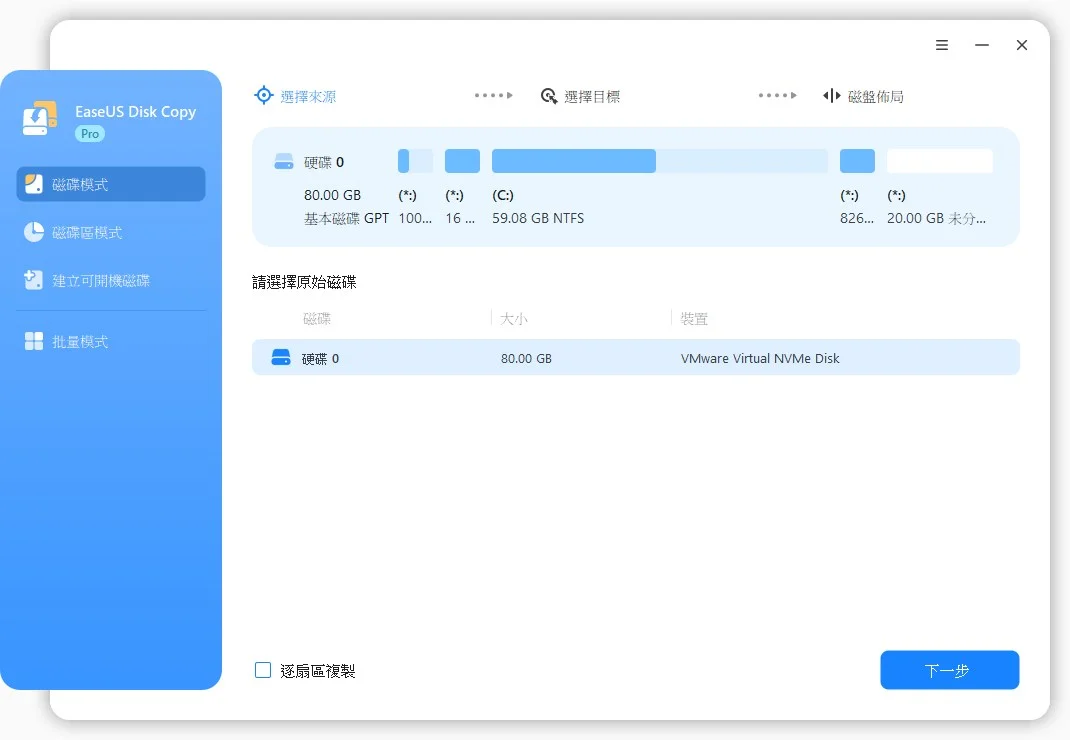1070x740 pixels.
Task: Click the 選擇來源 target icon
Action: (x=263, y=96)
